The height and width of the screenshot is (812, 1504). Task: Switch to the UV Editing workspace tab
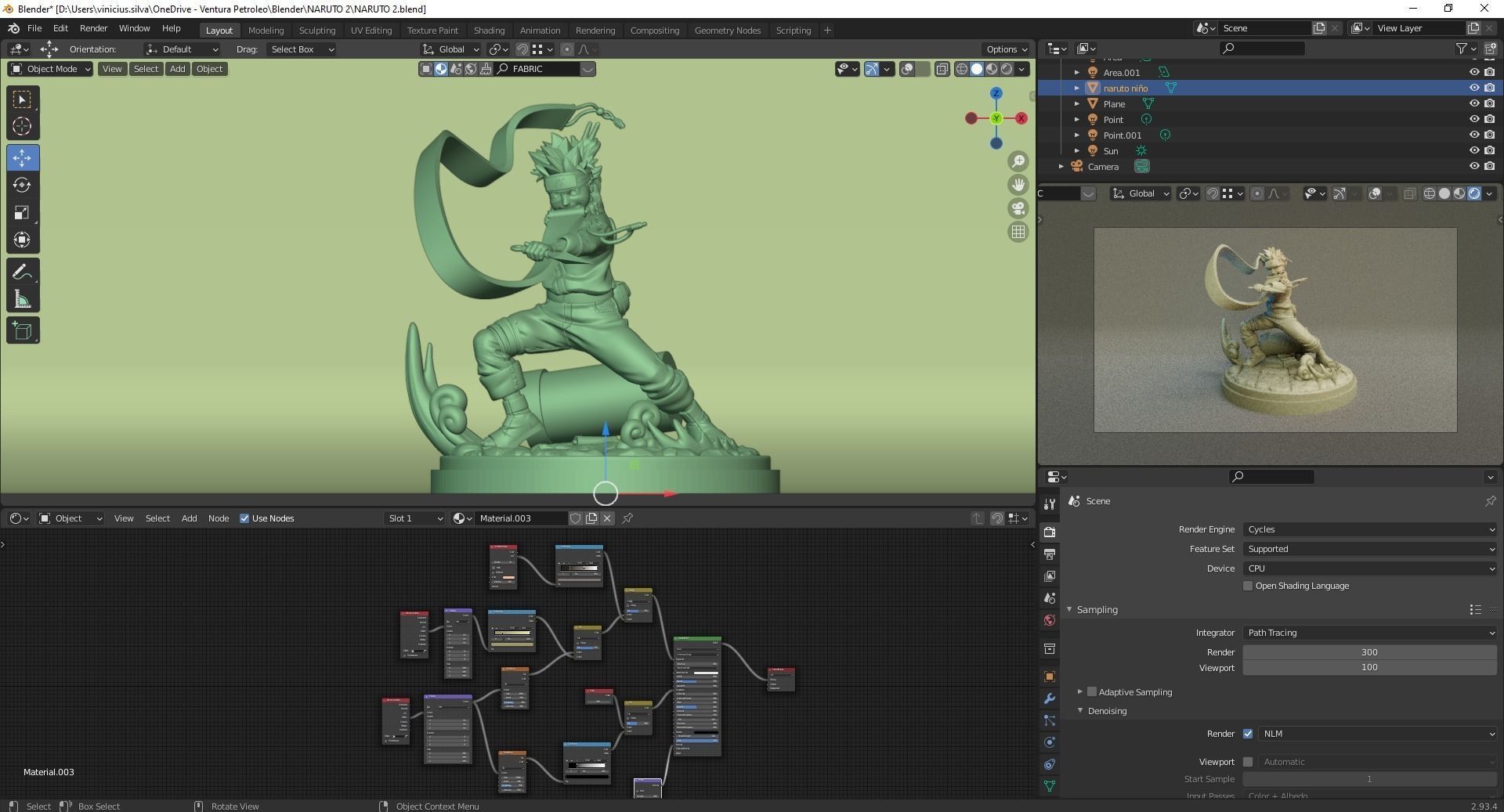(371, 31)
